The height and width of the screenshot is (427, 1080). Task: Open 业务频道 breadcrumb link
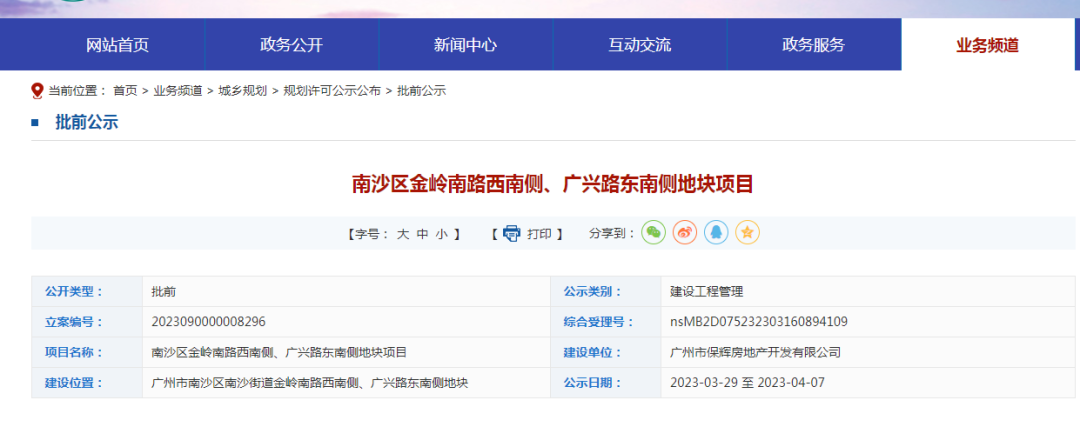[178, 91]
